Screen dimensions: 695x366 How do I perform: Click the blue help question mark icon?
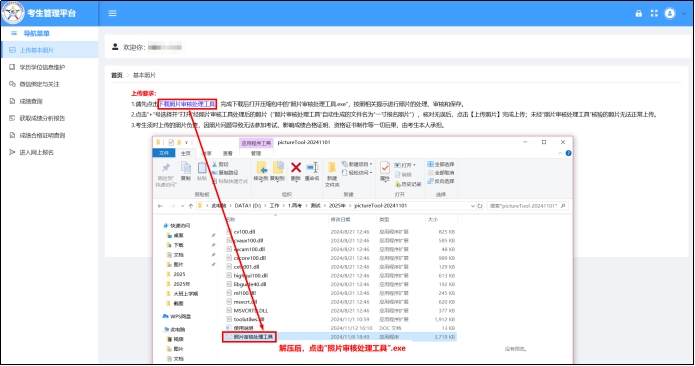(568, 153)
